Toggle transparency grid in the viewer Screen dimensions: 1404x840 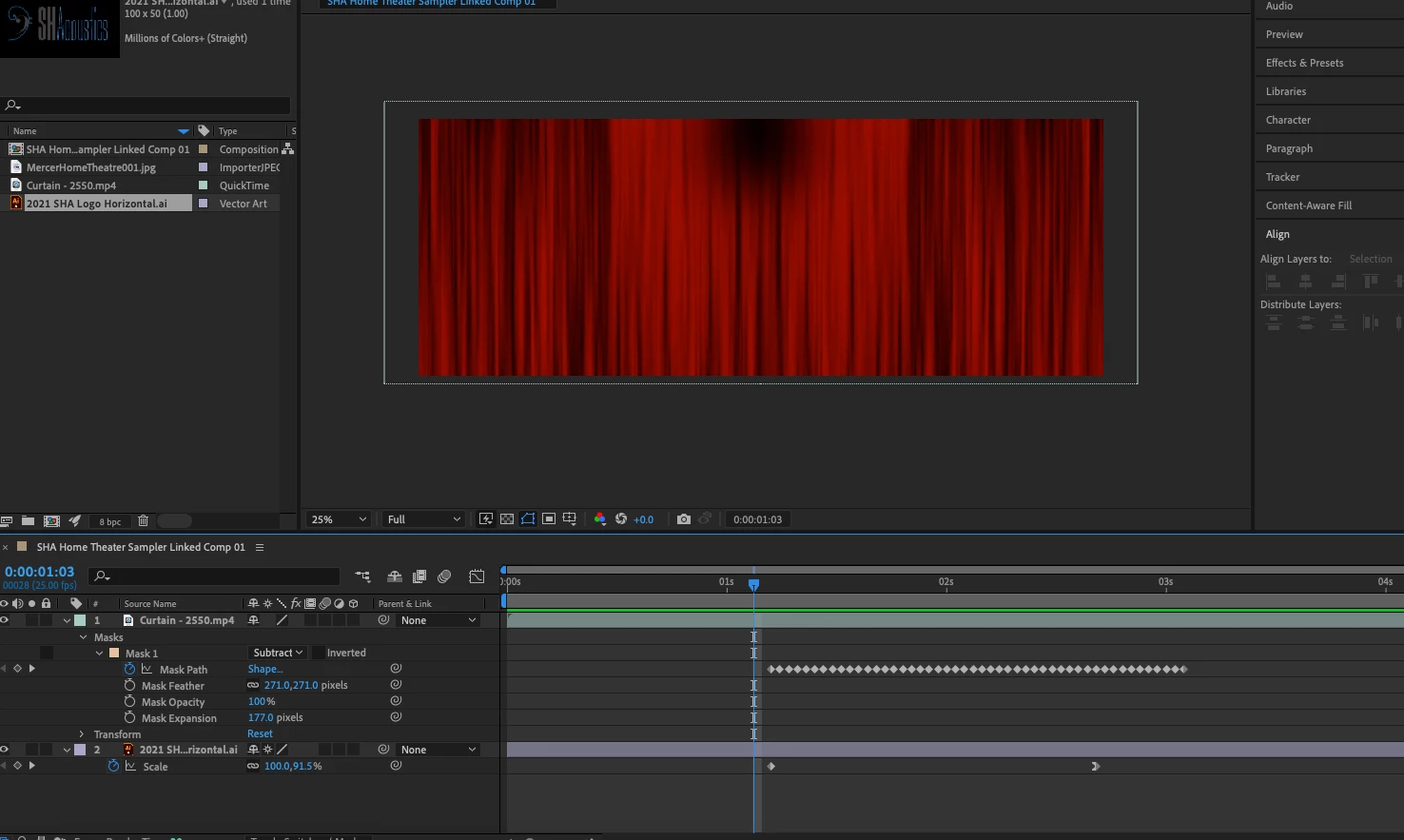(507, 519)
